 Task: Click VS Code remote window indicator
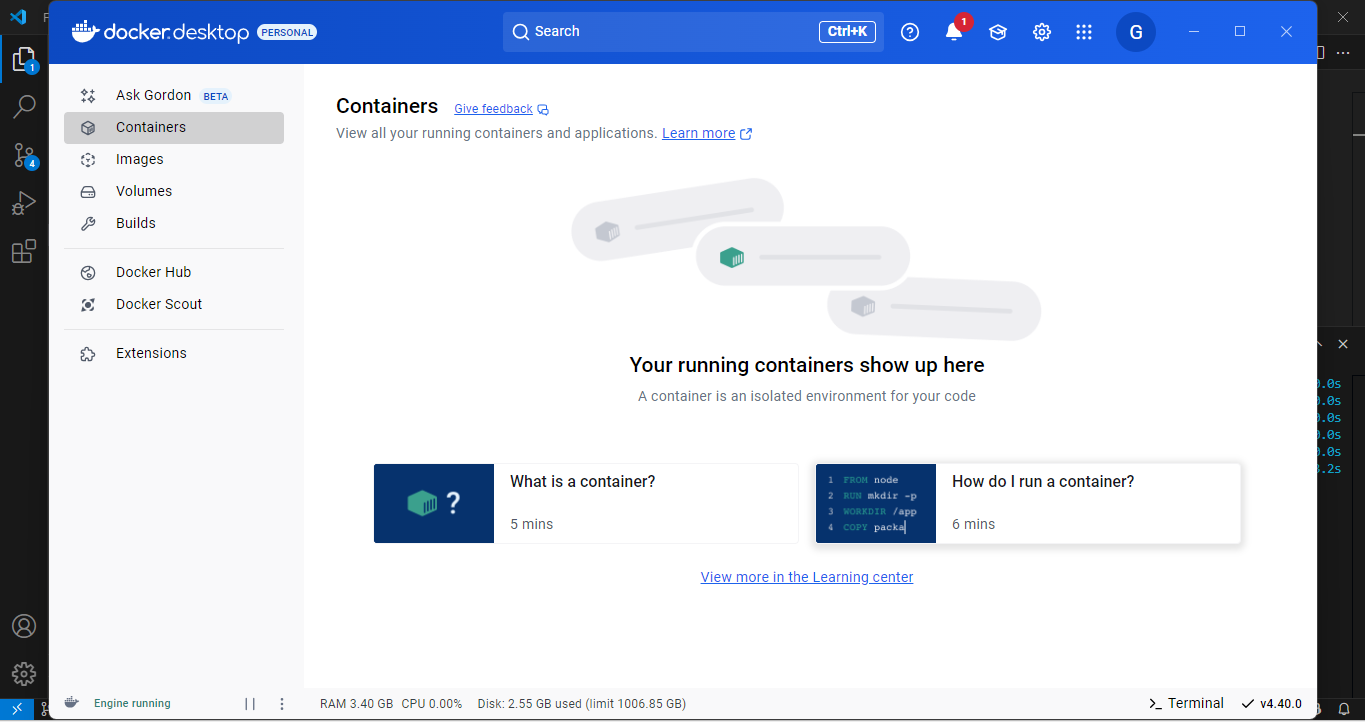17,710
